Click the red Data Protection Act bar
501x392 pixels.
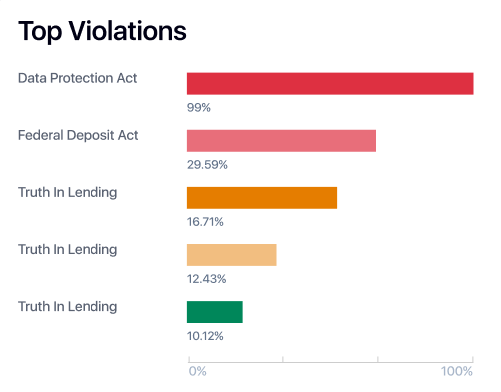click(330, 84)
